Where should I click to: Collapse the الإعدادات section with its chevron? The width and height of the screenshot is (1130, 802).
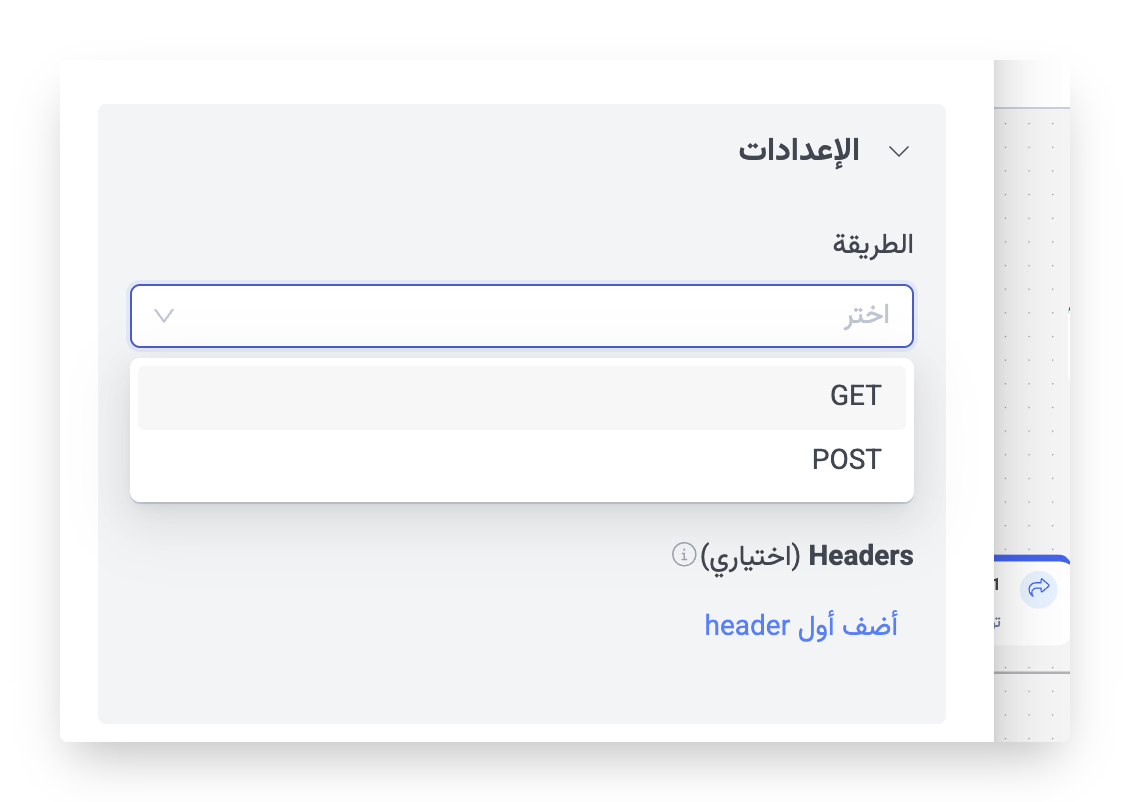point(899,151)
